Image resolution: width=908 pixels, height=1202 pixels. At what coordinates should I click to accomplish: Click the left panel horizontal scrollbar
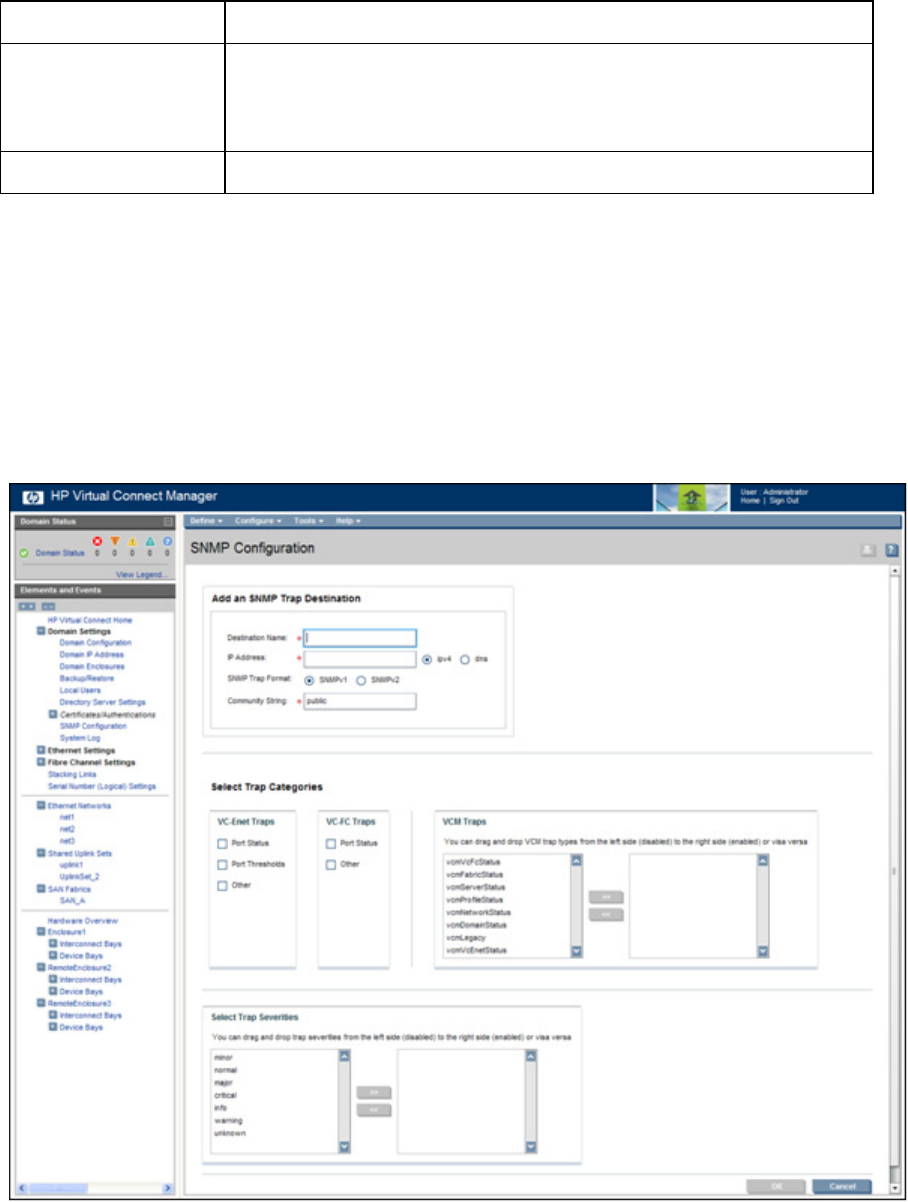click(x=94, y=1187)
